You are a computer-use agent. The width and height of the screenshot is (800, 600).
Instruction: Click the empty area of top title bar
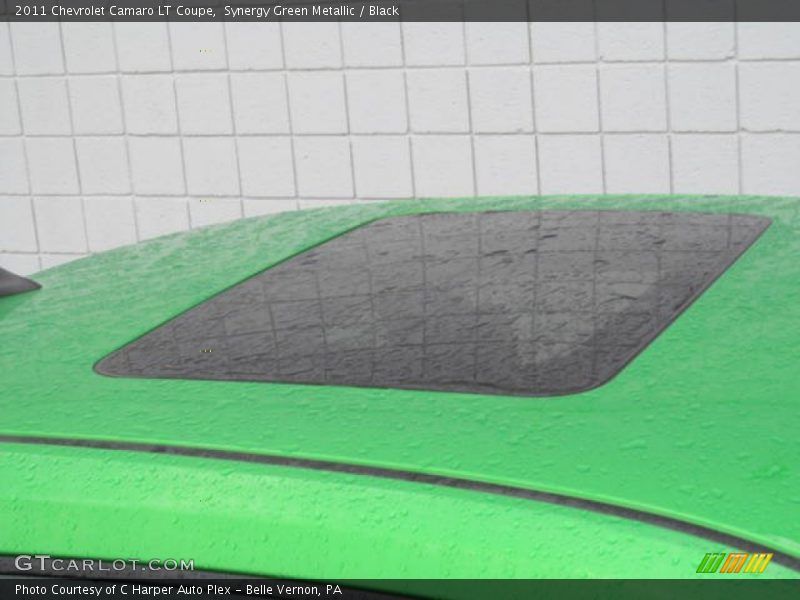tap(600, 11)
